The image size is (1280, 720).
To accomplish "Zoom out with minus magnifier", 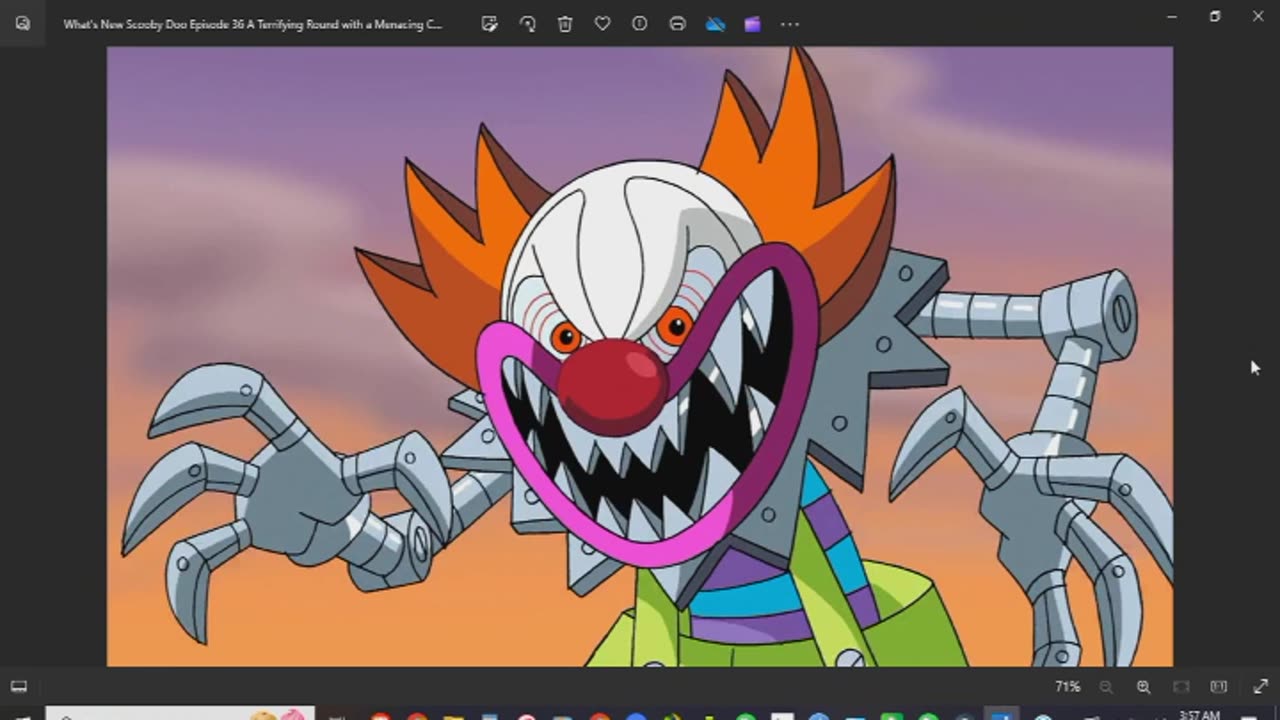I will point(1106,687).
